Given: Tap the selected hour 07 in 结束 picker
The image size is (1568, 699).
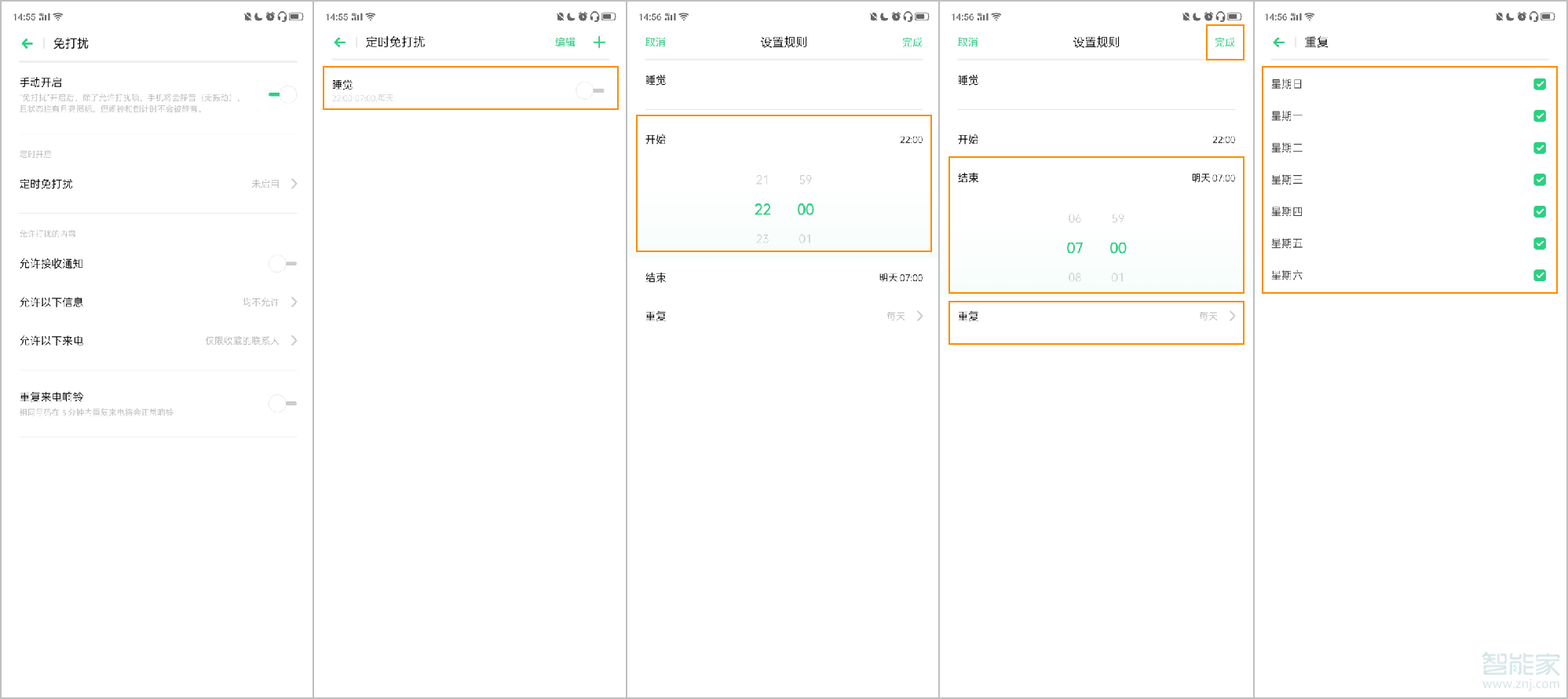Looking at the screenshot, I should pos(1075,247).
